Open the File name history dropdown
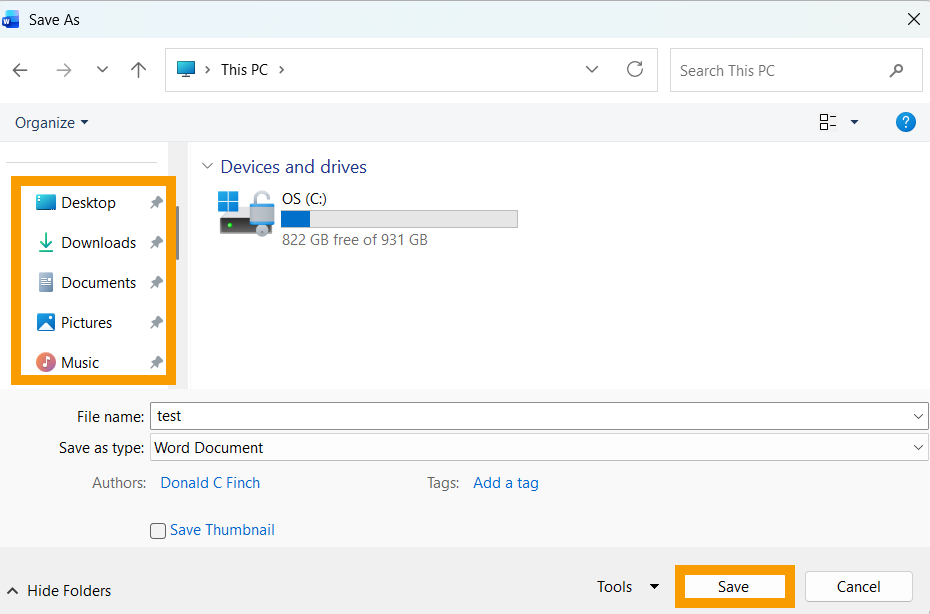Viewport: 930px width, 614px height. click(918, 416)
